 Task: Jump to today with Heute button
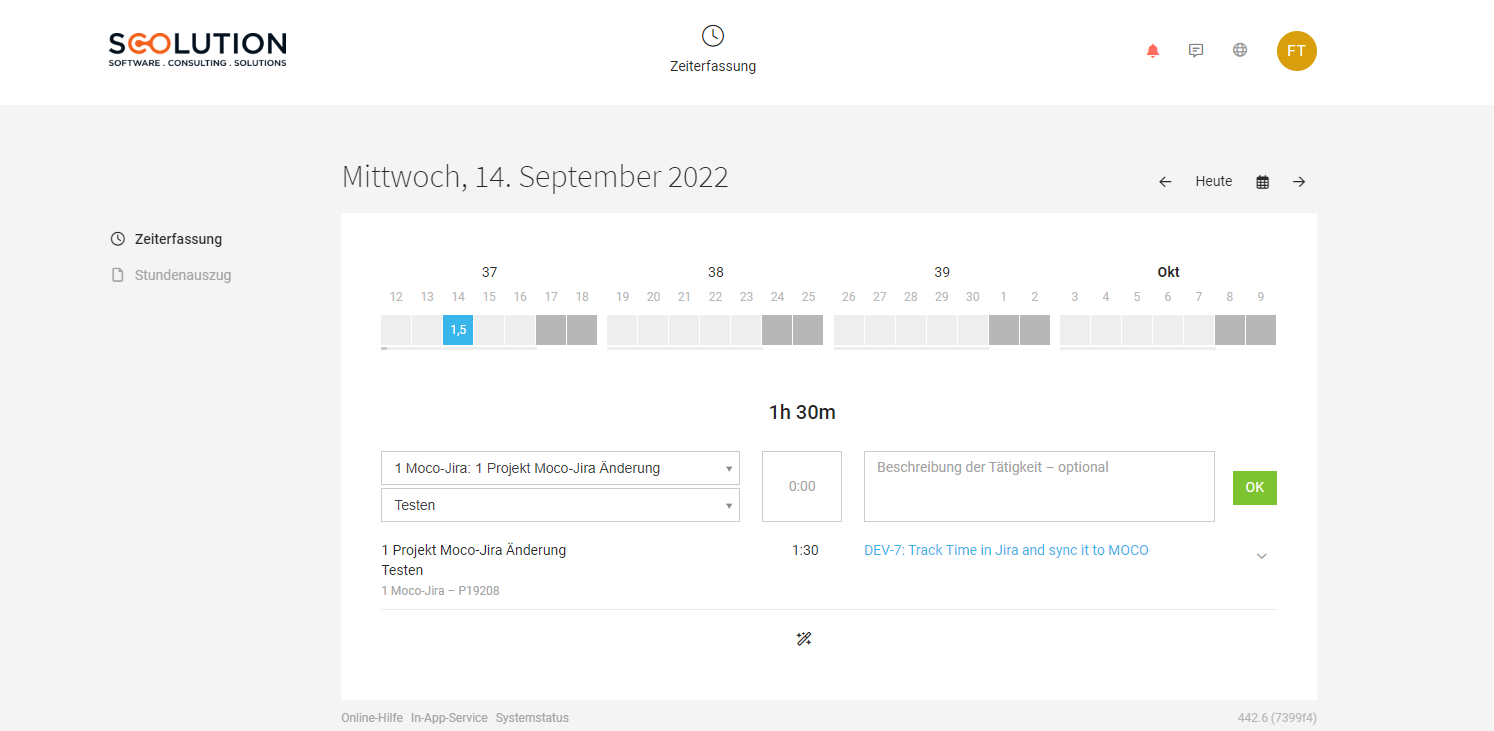coord(1214,182)
